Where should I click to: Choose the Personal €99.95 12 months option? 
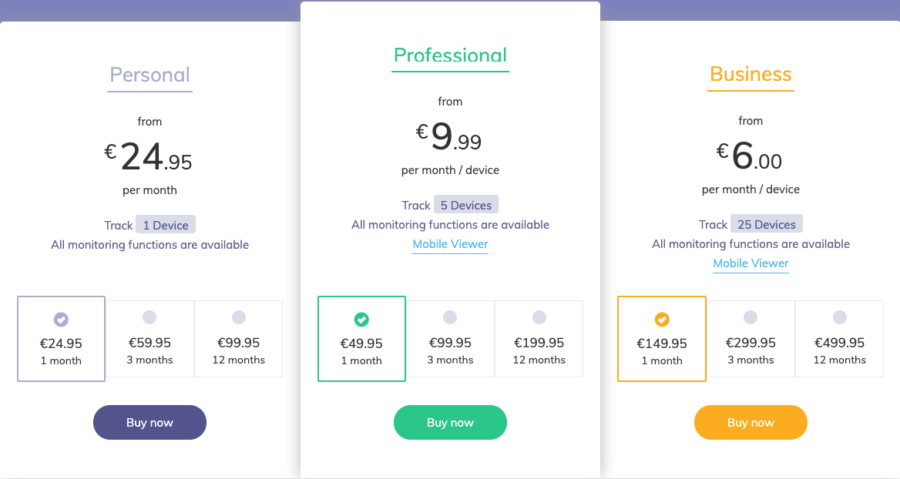click(239, 338)
